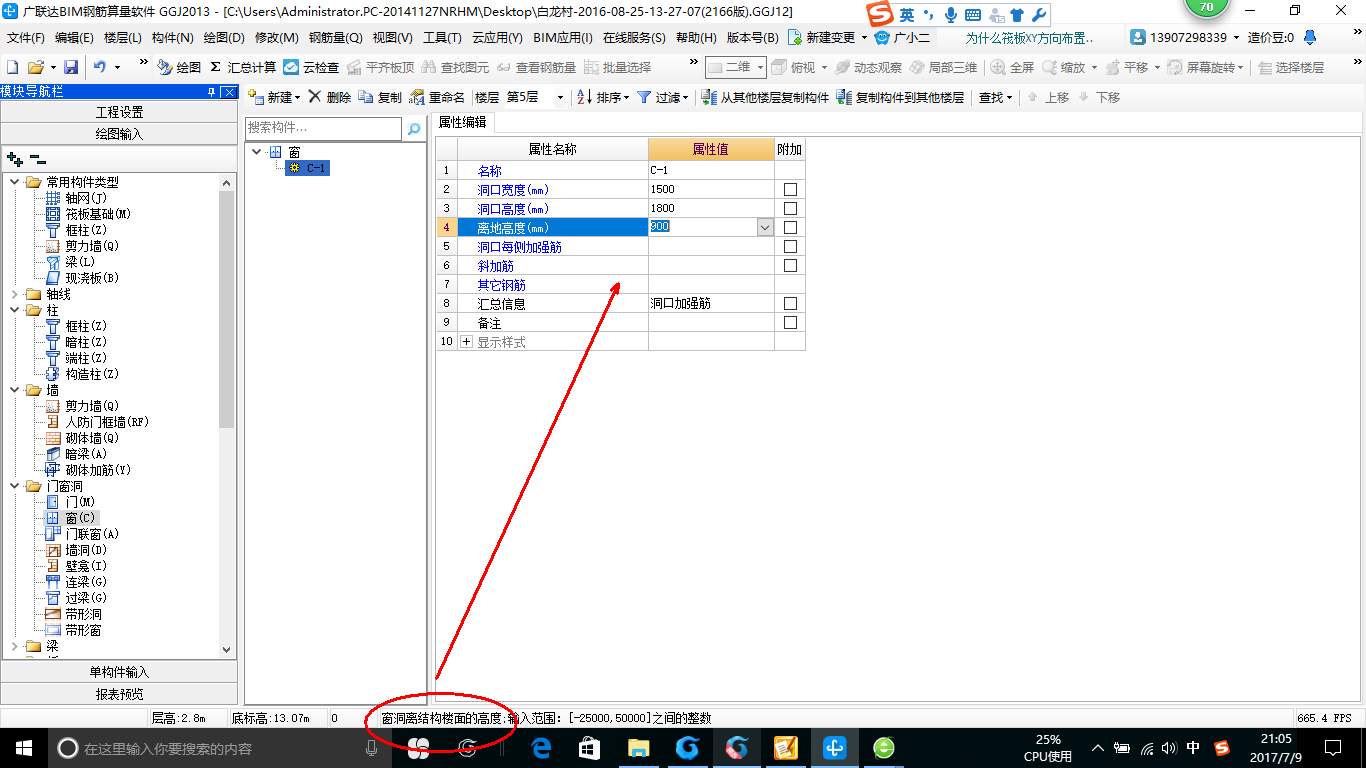The height and width of the screenshot is (768, 1366).
Task: Click the 单构件输入 panel button
Action: pyautogui.click(x=119, y=672)
